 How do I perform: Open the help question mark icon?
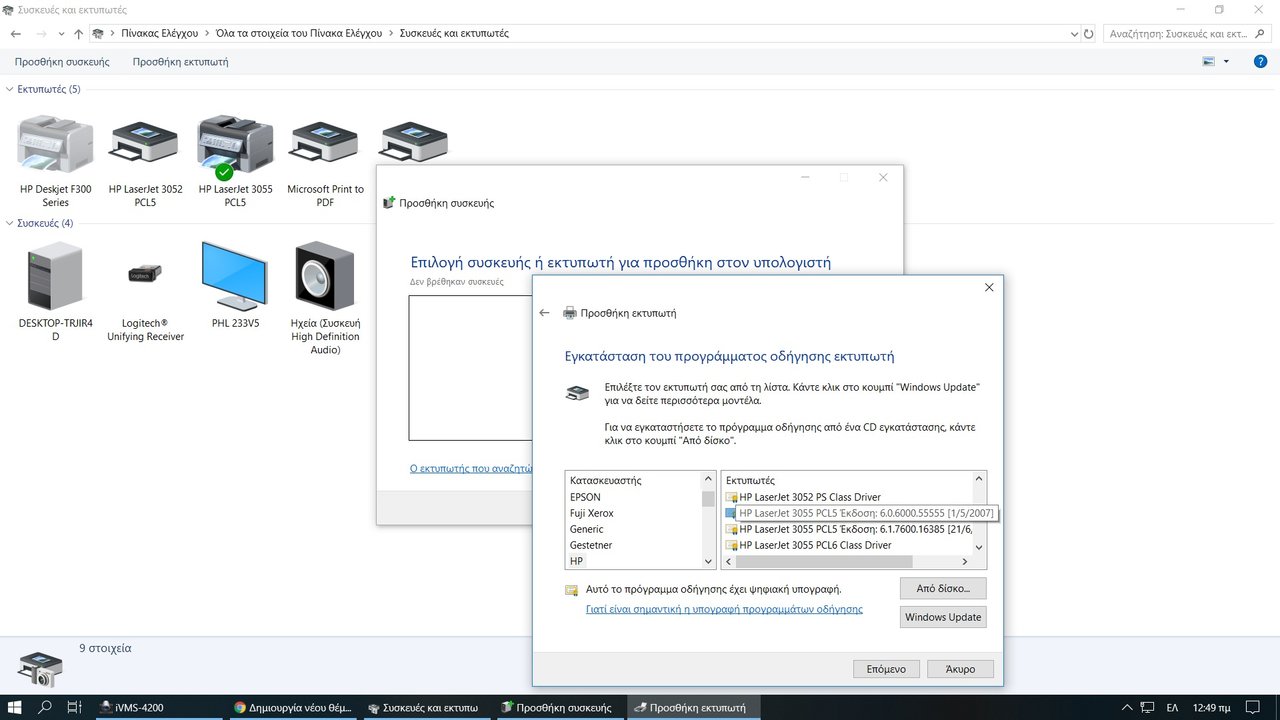pos(1260,61)
